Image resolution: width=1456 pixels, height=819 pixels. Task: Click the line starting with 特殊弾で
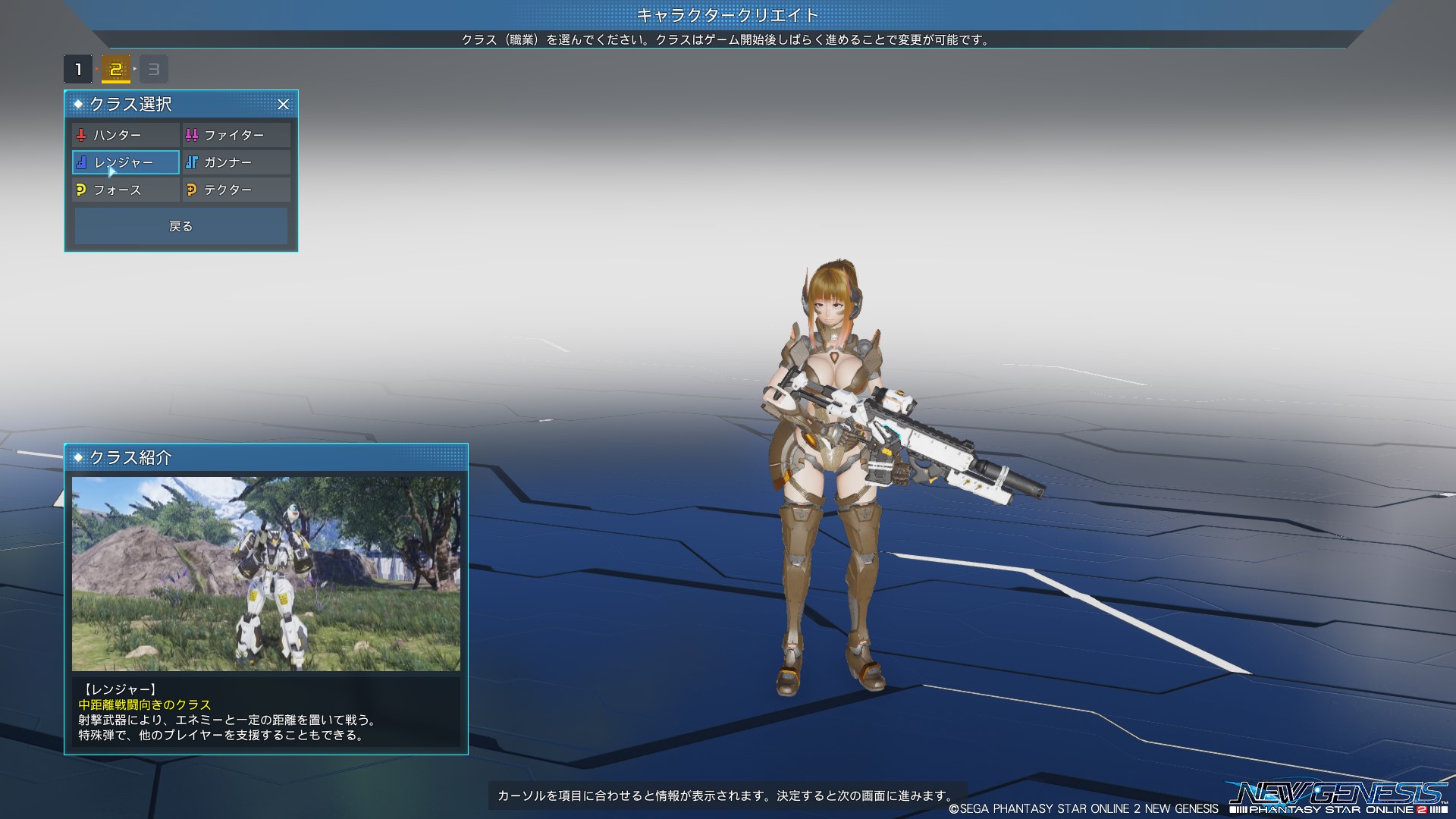[221, 735]
